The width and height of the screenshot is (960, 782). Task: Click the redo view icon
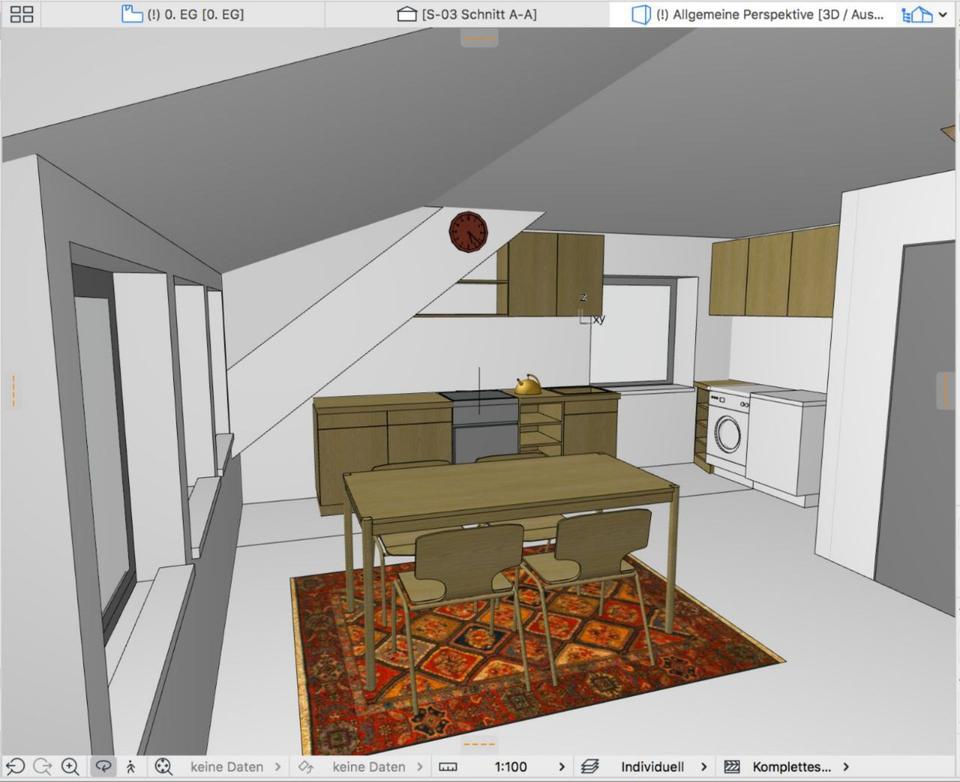click(42, 767)
